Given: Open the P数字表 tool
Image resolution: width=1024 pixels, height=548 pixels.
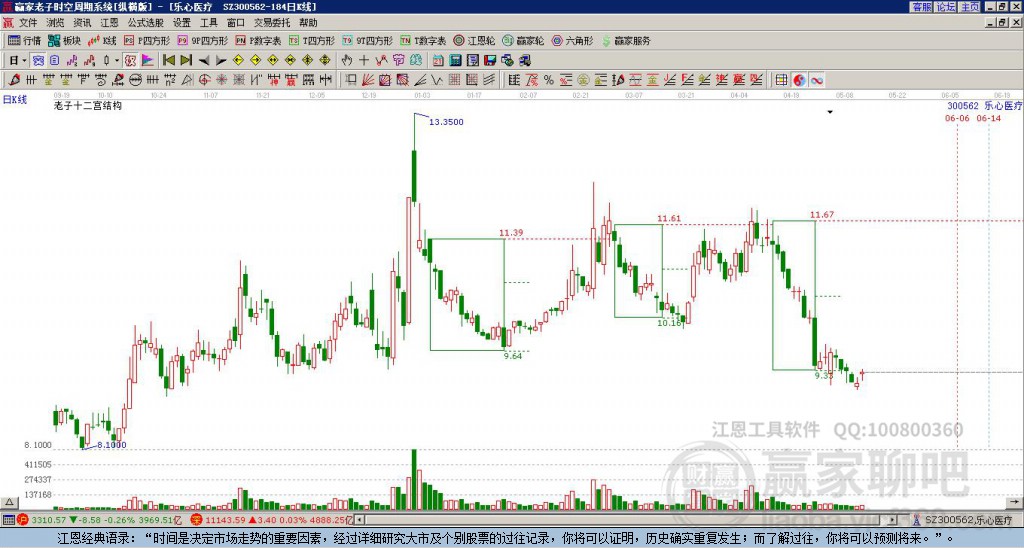Looking at the screenshot, I should point(258,40).
